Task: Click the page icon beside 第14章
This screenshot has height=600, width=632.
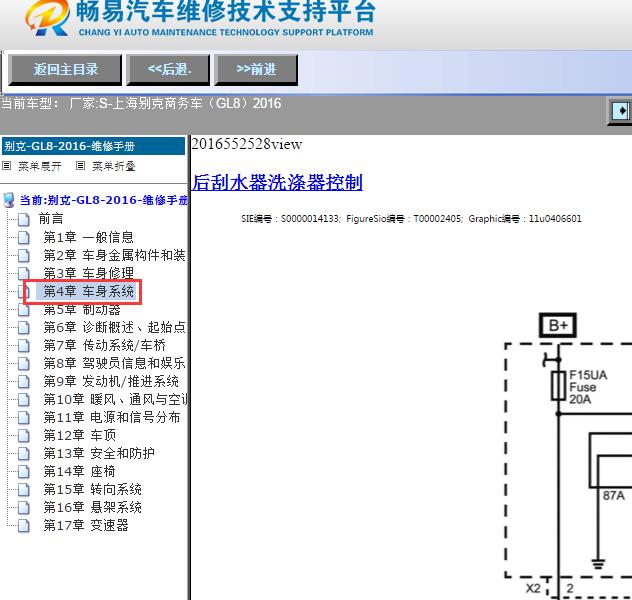Action: pyautogui.click(x=23, y=471)
